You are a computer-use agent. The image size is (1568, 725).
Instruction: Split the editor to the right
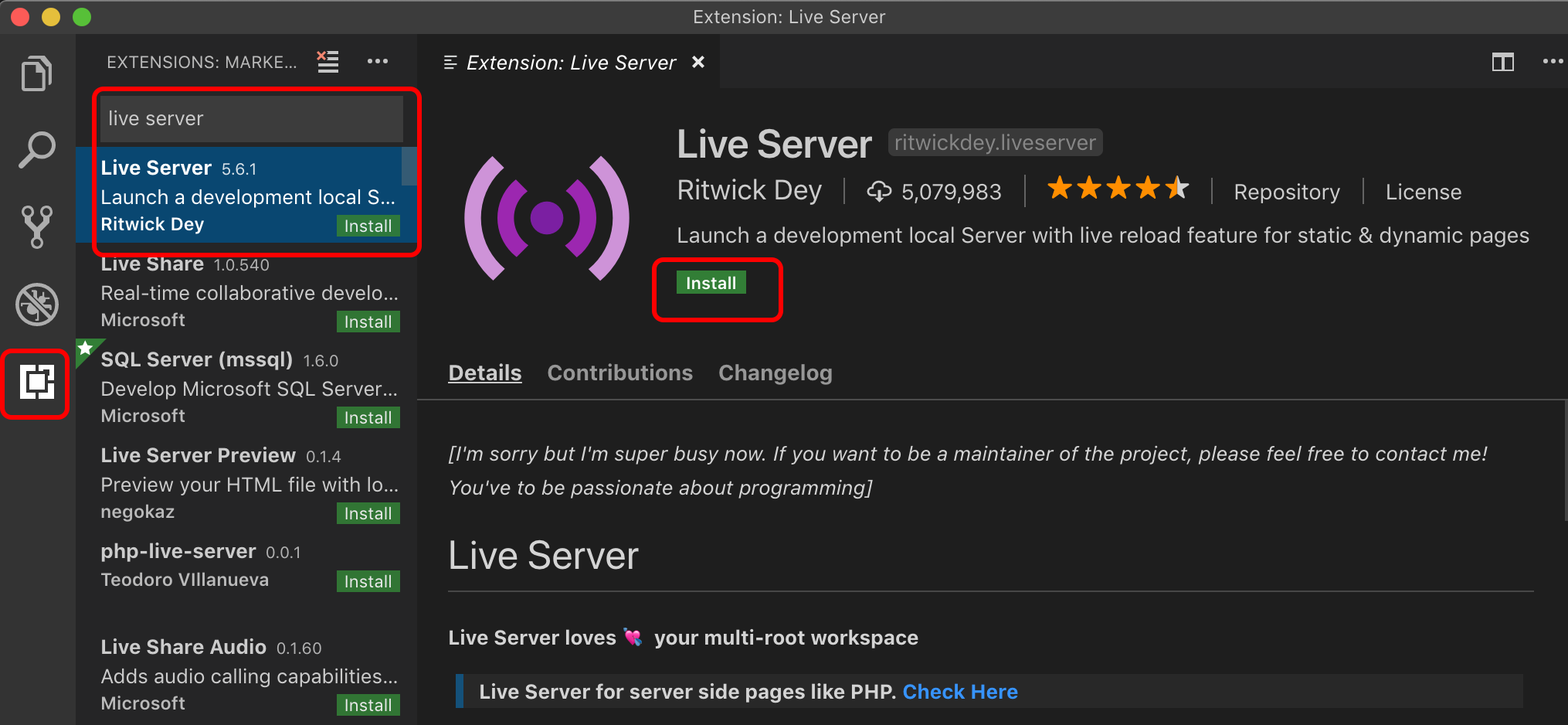point(1502,62)
